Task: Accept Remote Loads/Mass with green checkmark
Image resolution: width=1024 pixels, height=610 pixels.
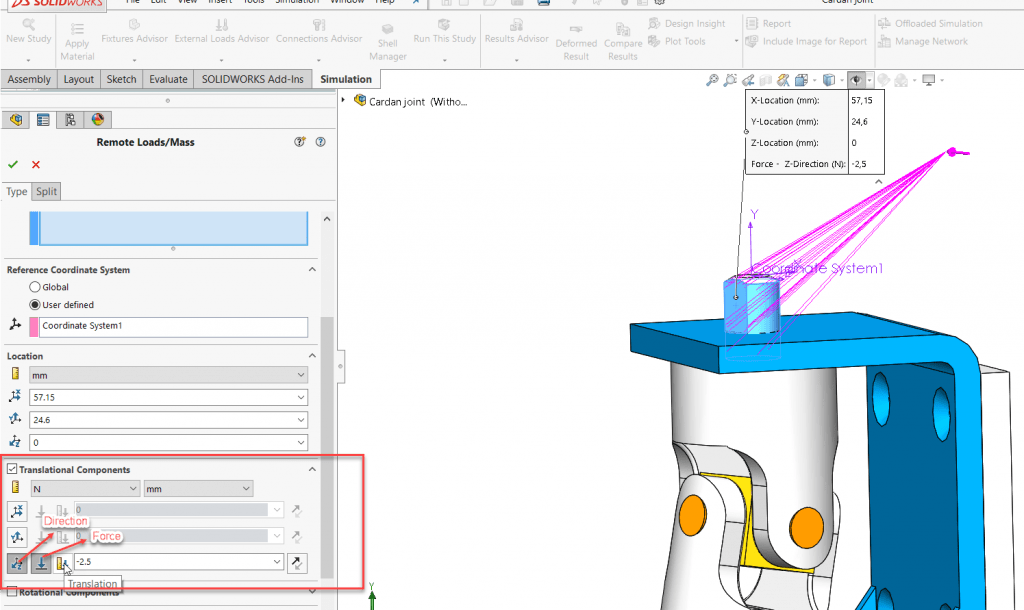Action: [x=13, y=165]
